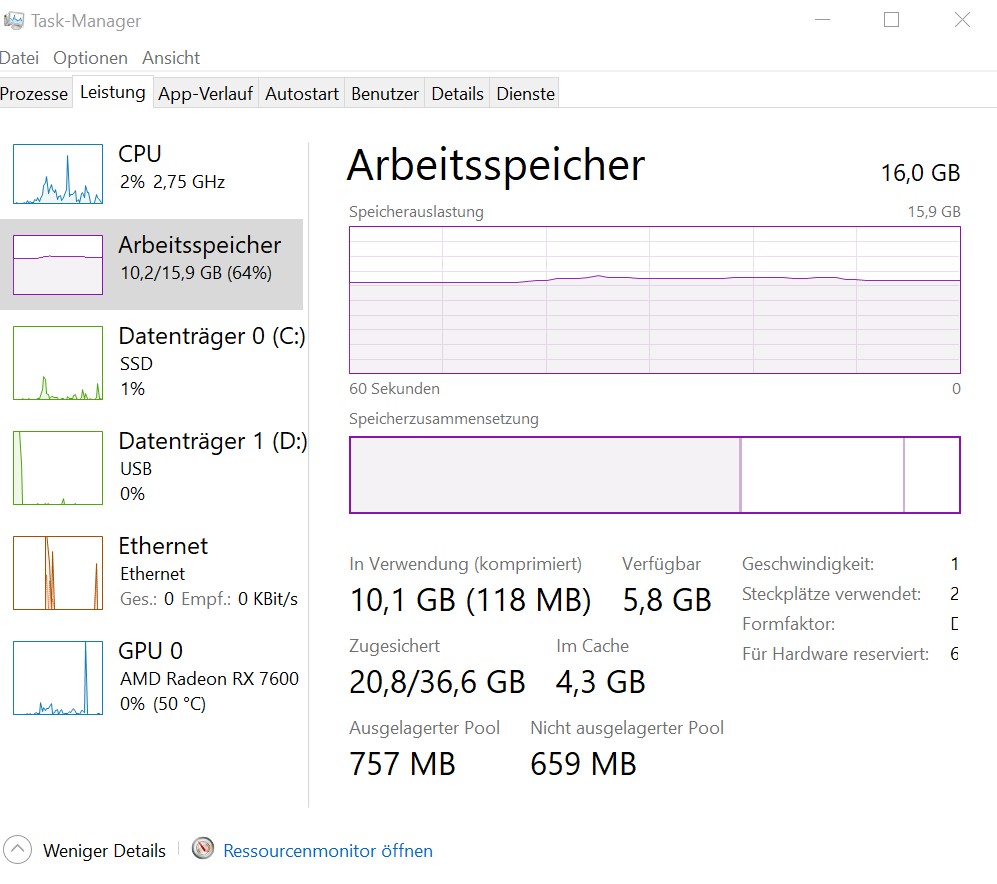Select the CPU usage graph thumbnail

click(58, 174)
